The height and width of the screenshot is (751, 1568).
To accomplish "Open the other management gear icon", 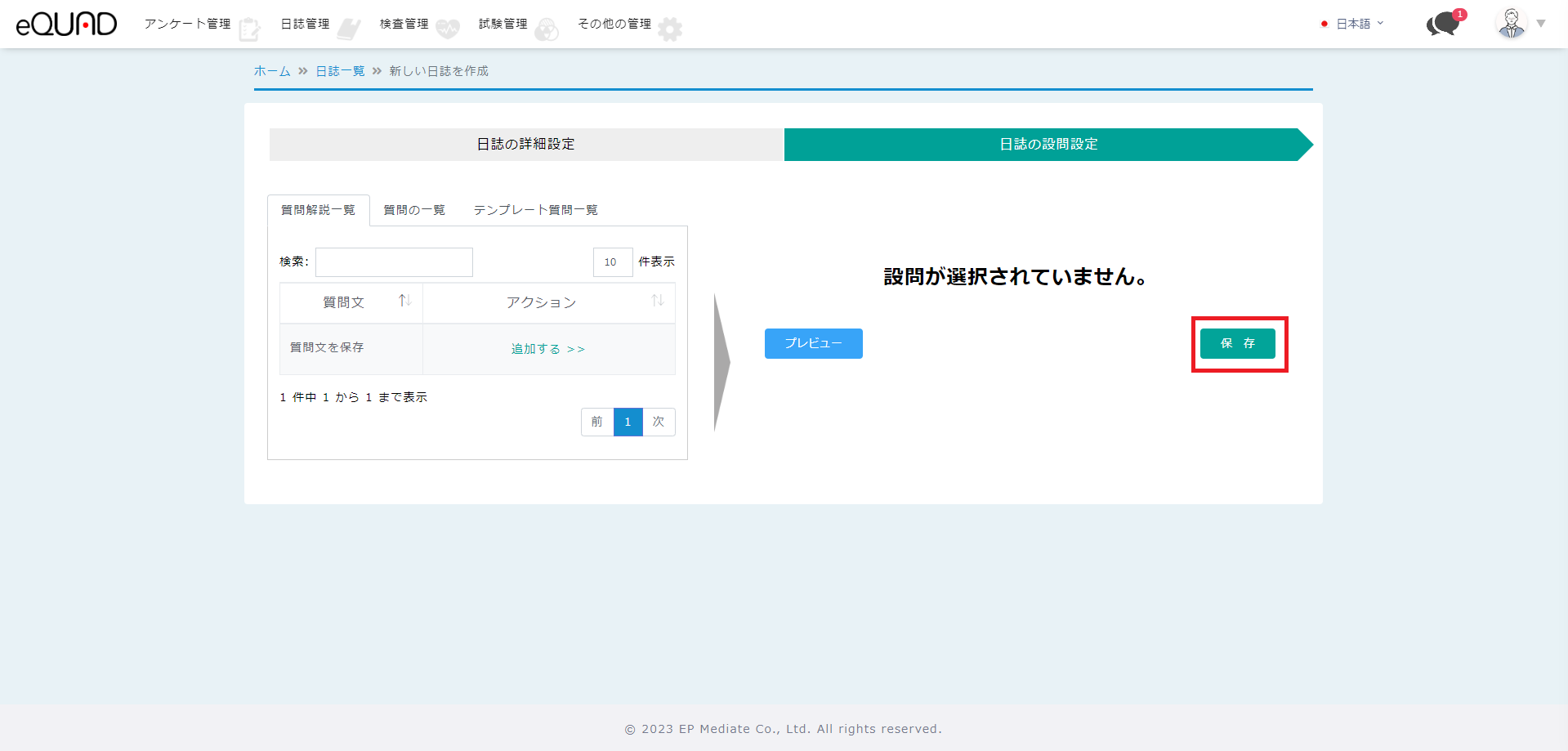I will (x=670, y=29).
